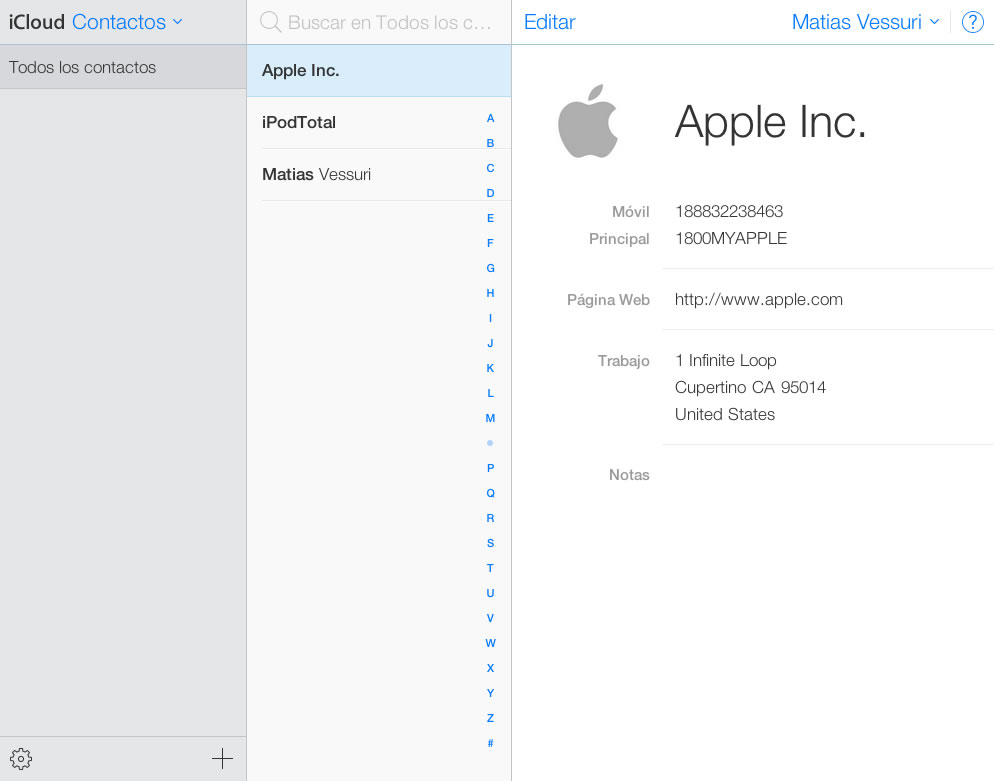Jump to letter Q in index
The height and width of the screenshot is (781, 994).
coord(490,493)
